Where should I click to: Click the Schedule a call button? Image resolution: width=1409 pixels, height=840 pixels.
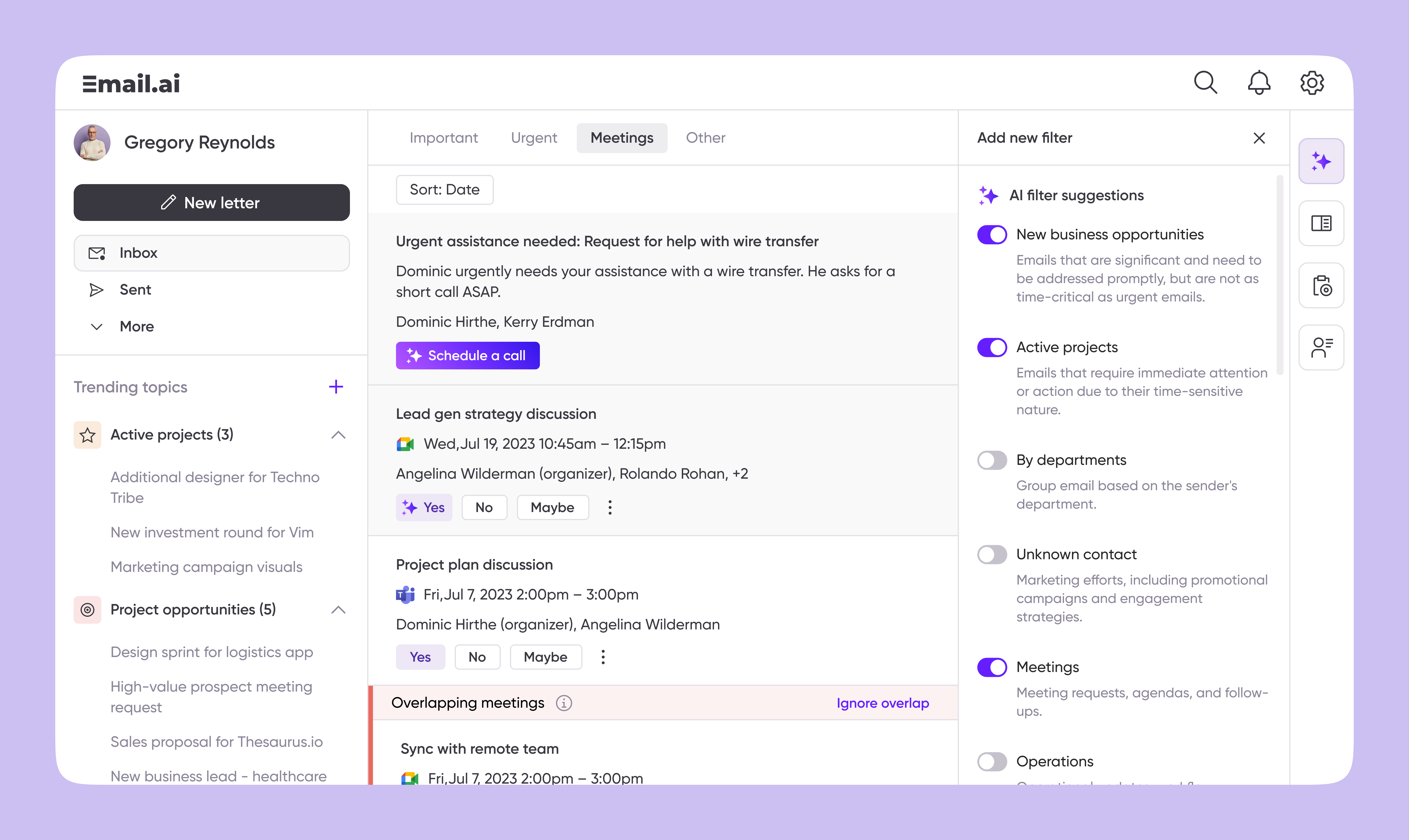tap(467, 356)
